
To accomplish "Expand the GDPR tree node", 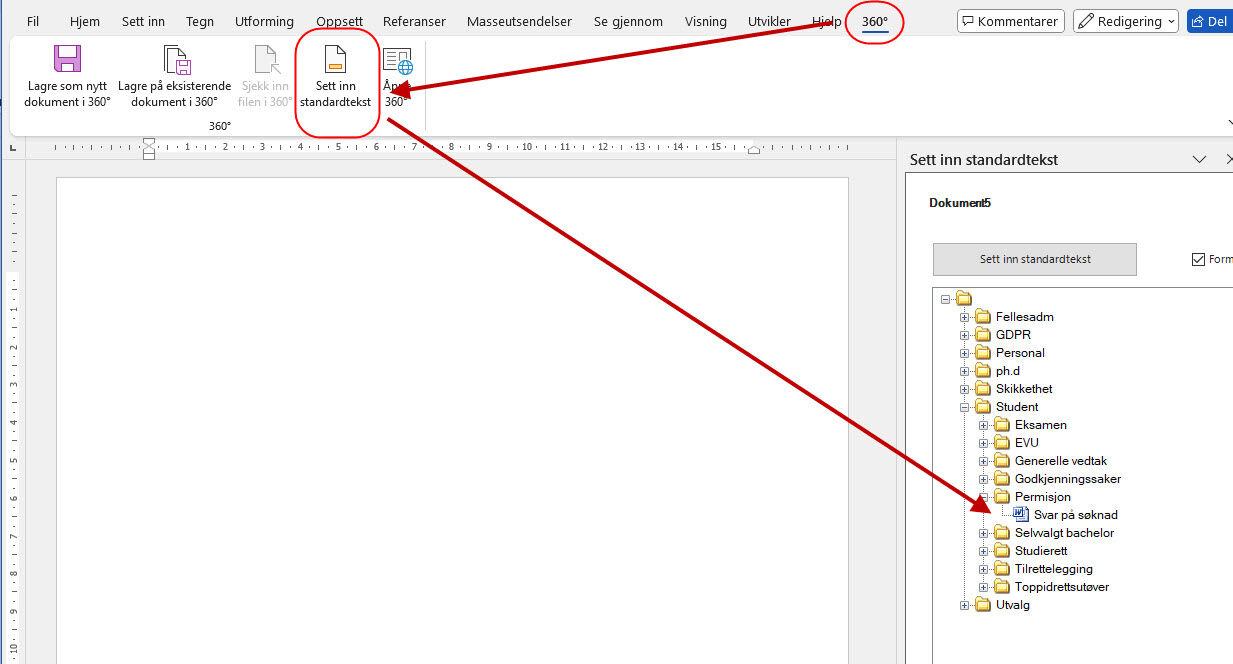I will point(965,335).
